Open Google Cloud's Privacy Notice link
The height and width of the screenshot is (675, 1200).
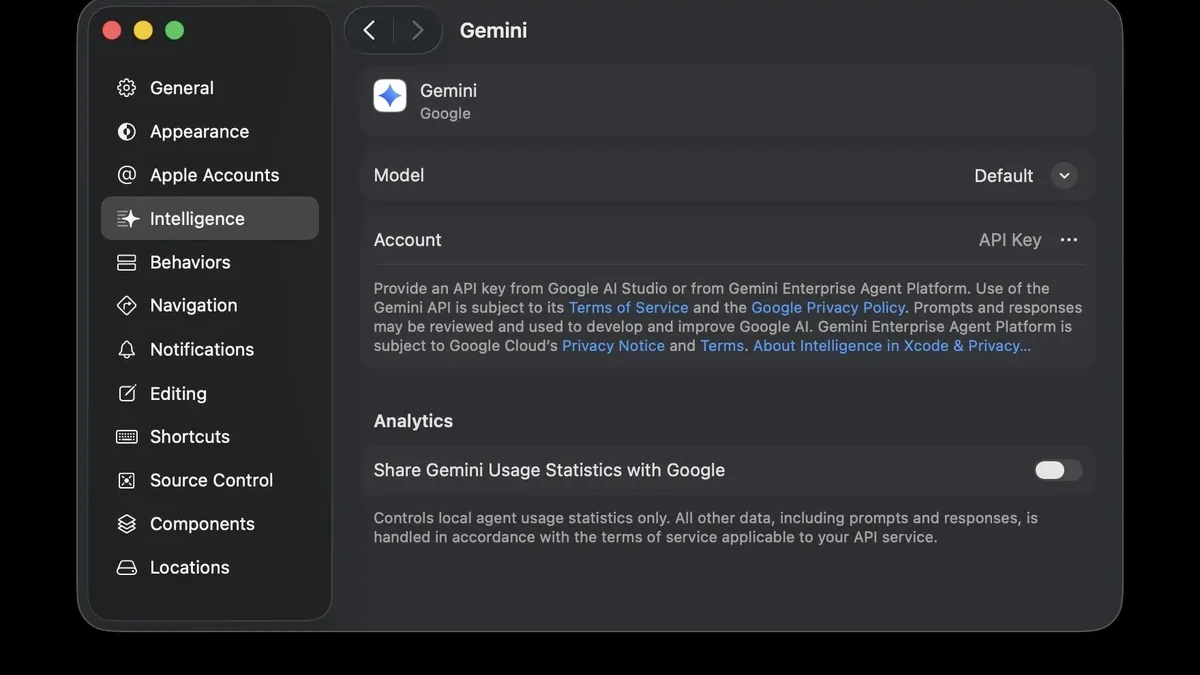[613, 345]
